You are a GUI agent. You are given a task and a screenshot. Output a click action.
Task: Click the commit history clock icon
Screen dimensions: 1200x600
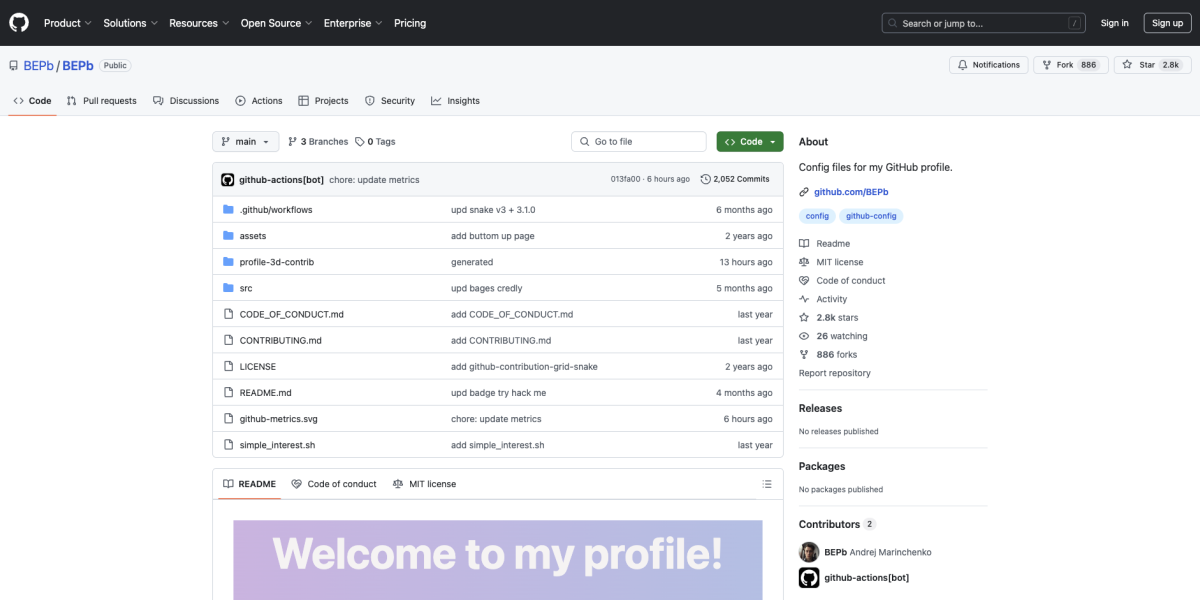pyautogui.click(x=706, y=180)
